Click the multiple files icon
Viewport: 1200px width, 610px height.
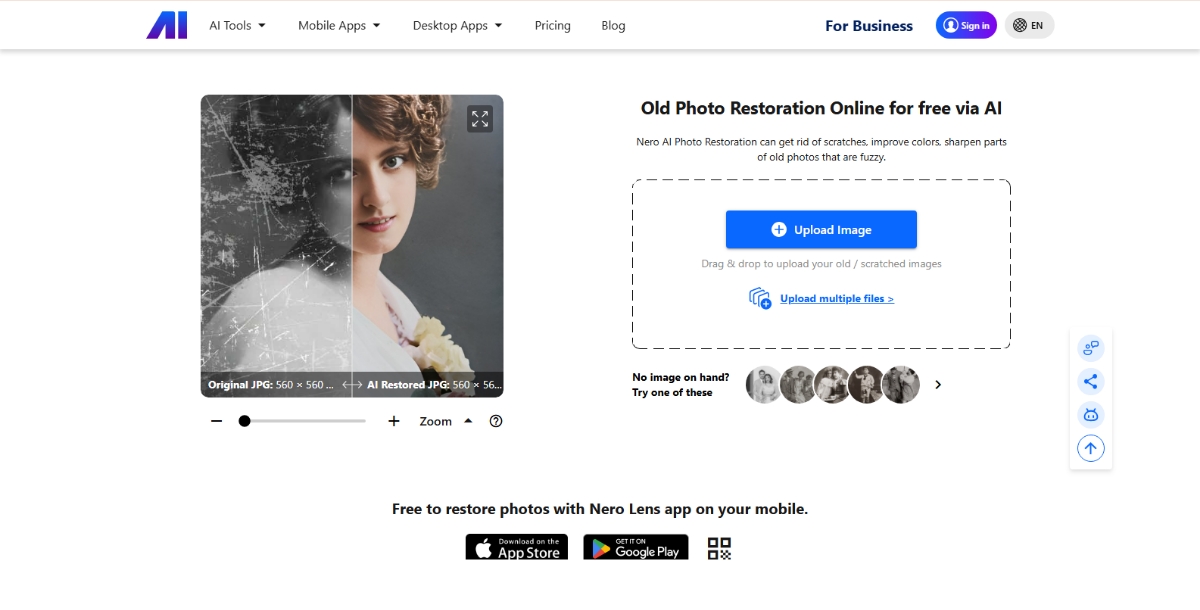pyautogui.click(x=760, y=298)
